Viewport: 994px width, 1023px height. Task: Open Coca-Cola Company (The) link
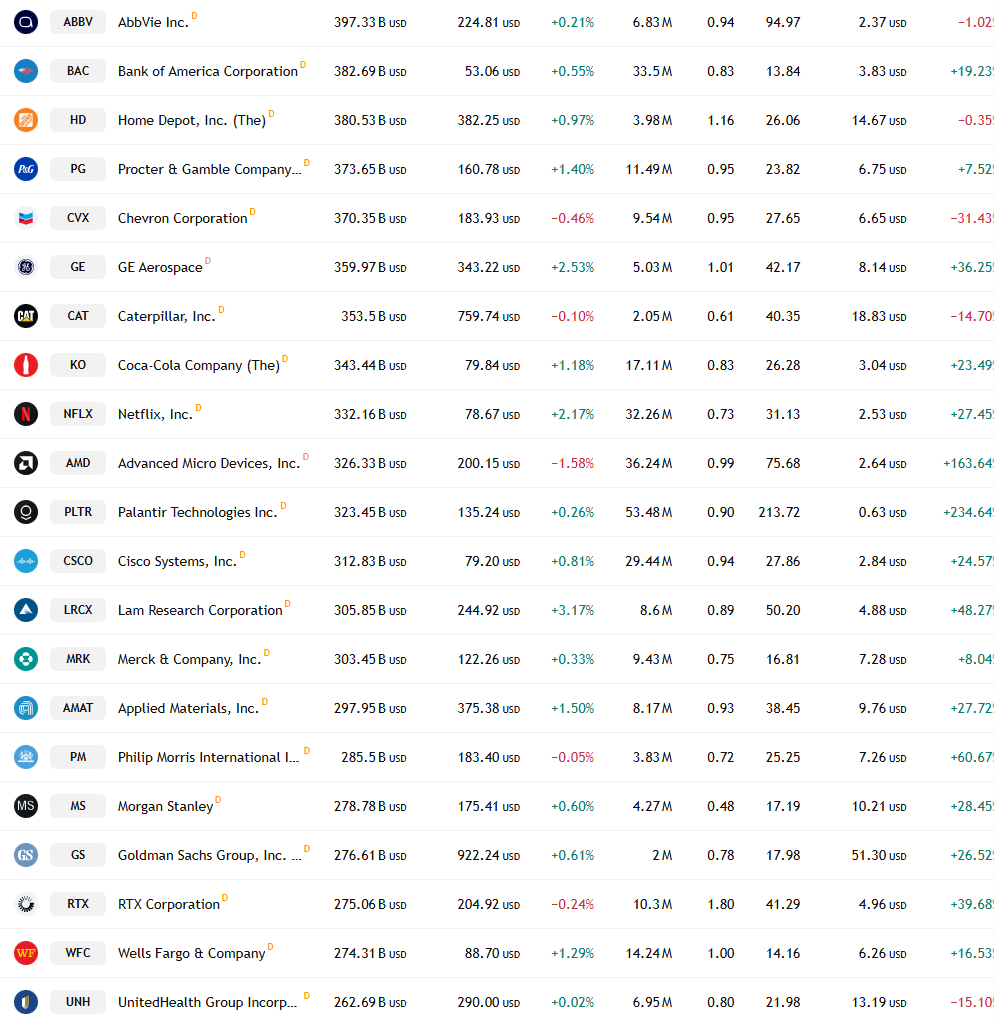199,365
